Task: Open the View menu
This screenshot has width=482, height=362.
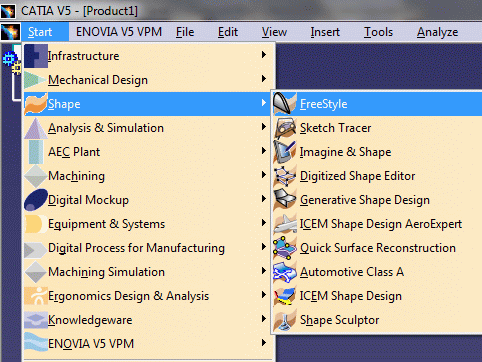Action: (x=274, y=32)
